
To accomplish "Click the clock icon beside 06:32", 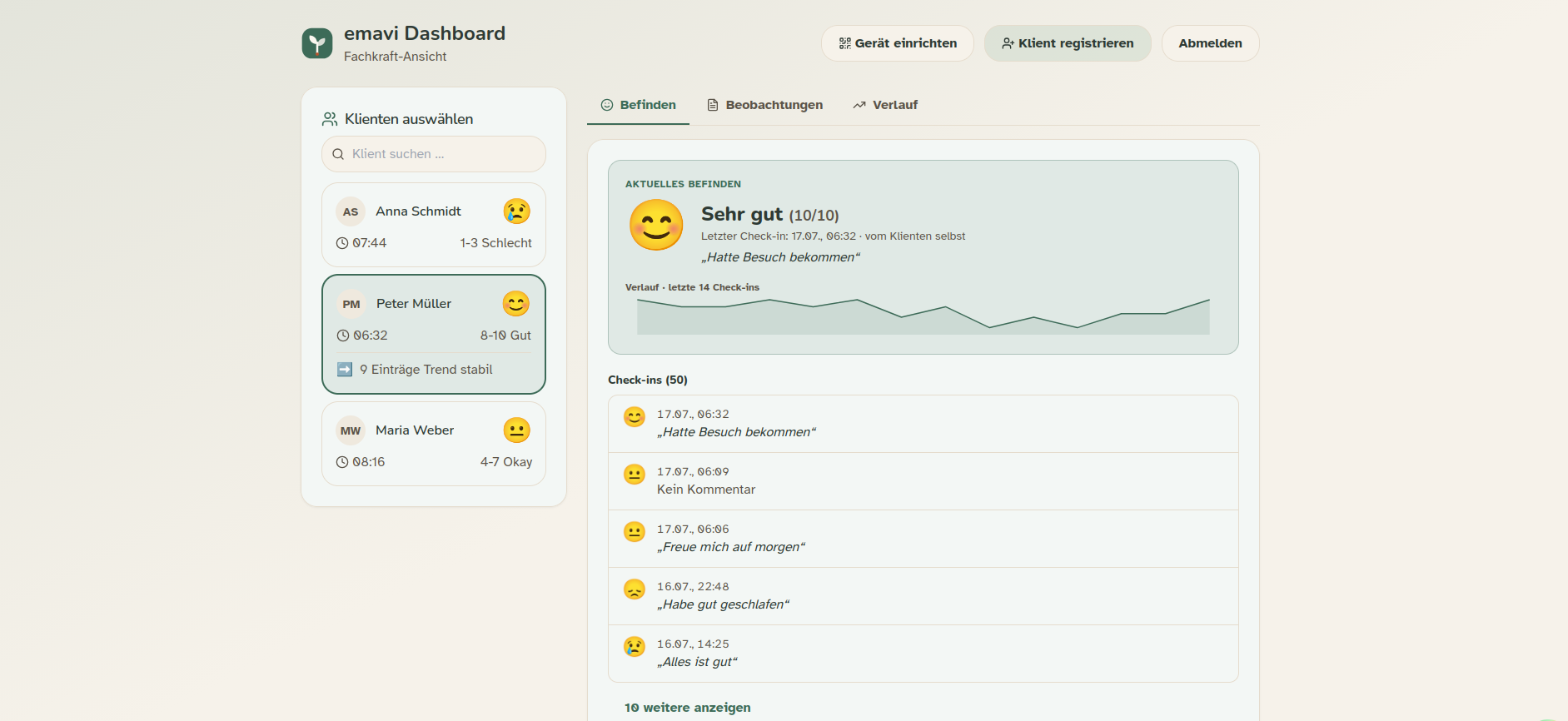I will click(x=343, y=336).
